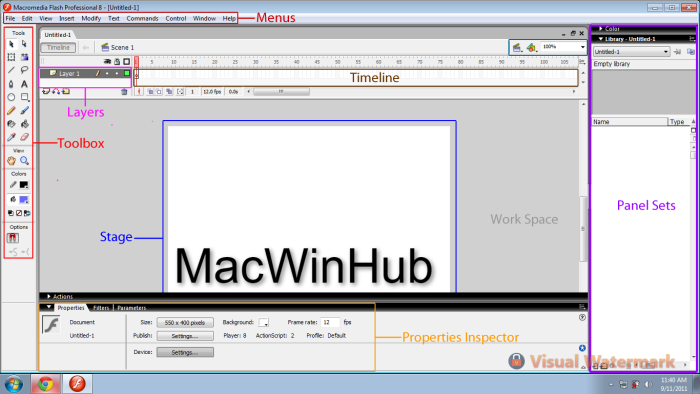Toggle the Timeline button
This screenshot has width=700, height=394.
pos(58,47)
